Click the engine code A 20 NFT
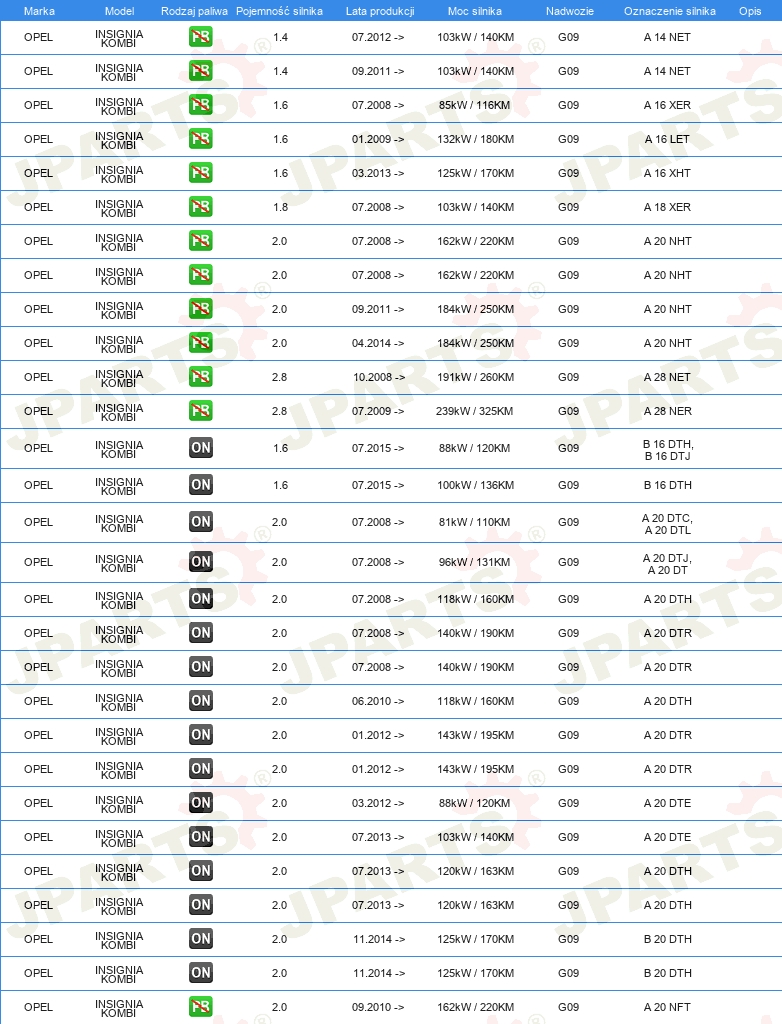Viewport: 782px width, 1024px height. point(667,1007)
